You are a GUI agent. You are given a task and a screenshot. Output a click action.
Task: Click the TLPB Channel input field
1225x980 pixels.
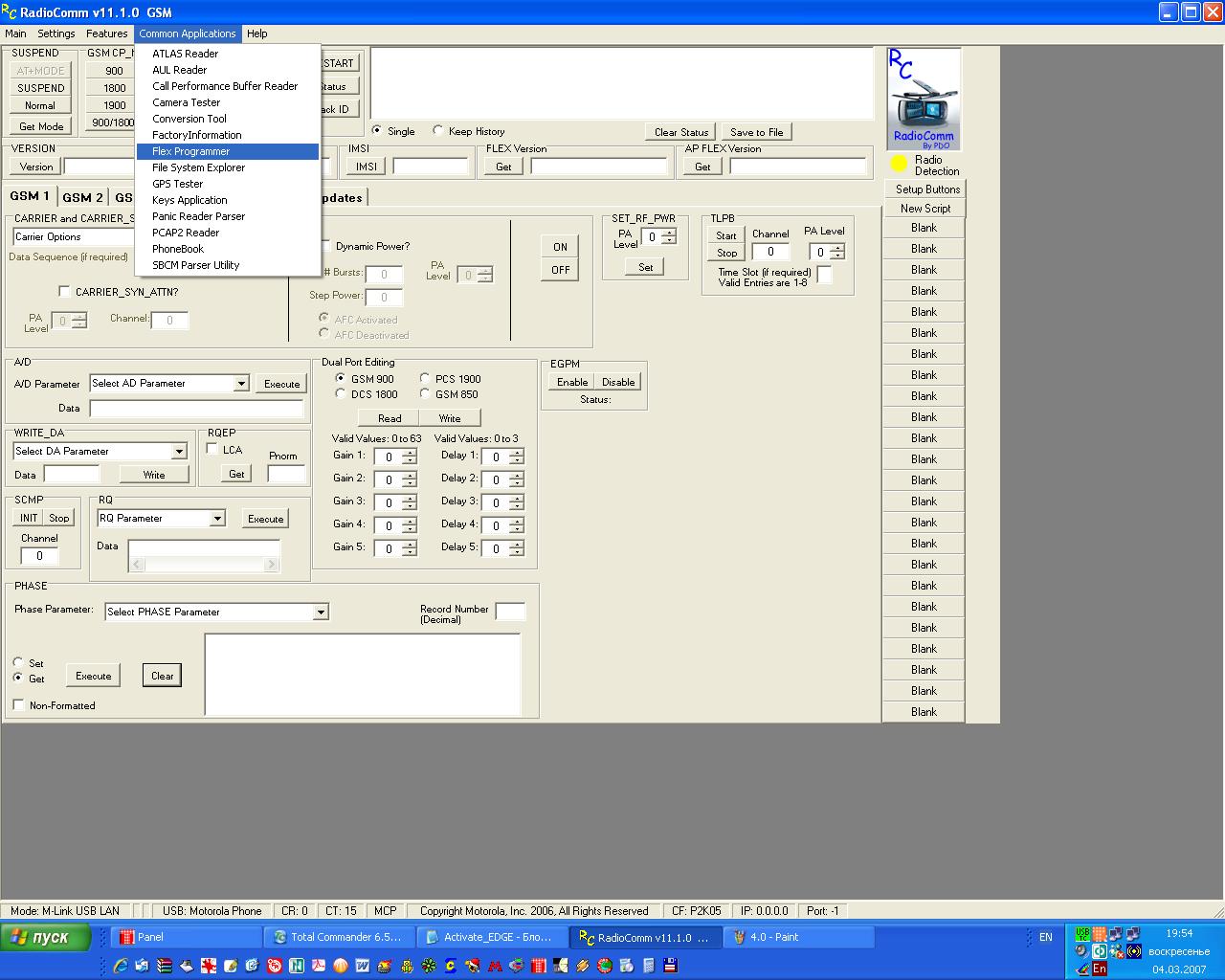(770, 252)
